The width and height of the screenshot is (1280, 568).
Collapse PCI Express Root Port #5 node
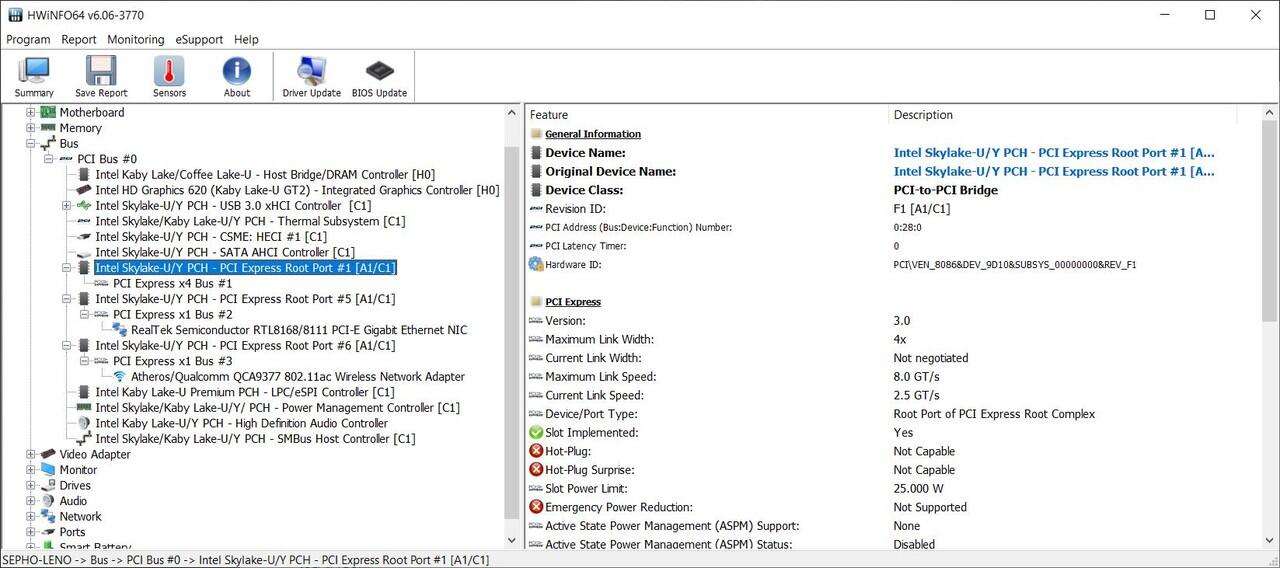[67, 299]
